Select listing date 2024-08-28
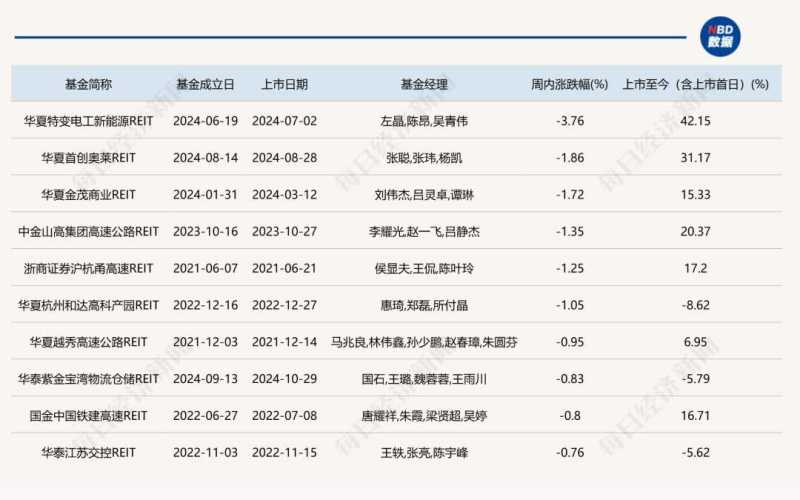Screen dimensions: 800x500 (x=284, y=158)
